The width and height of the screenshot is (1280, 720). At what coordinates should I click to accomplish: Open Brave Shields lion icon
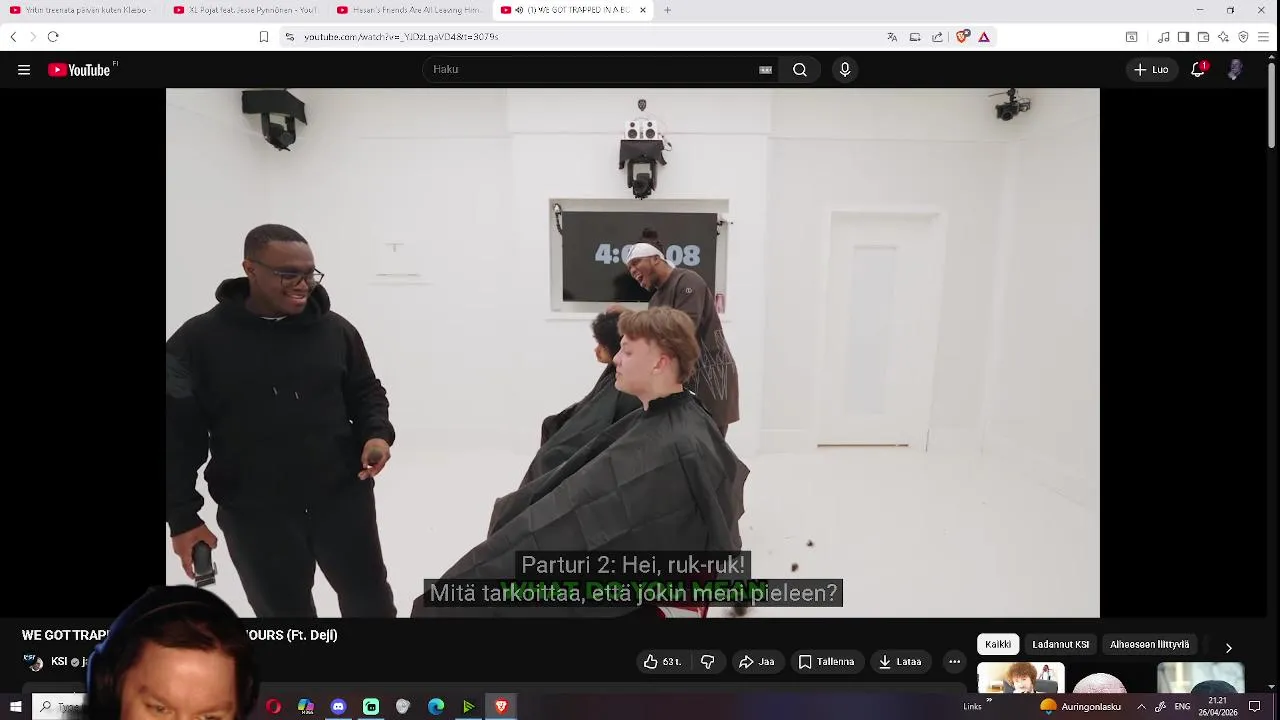[x=962, y=37]
